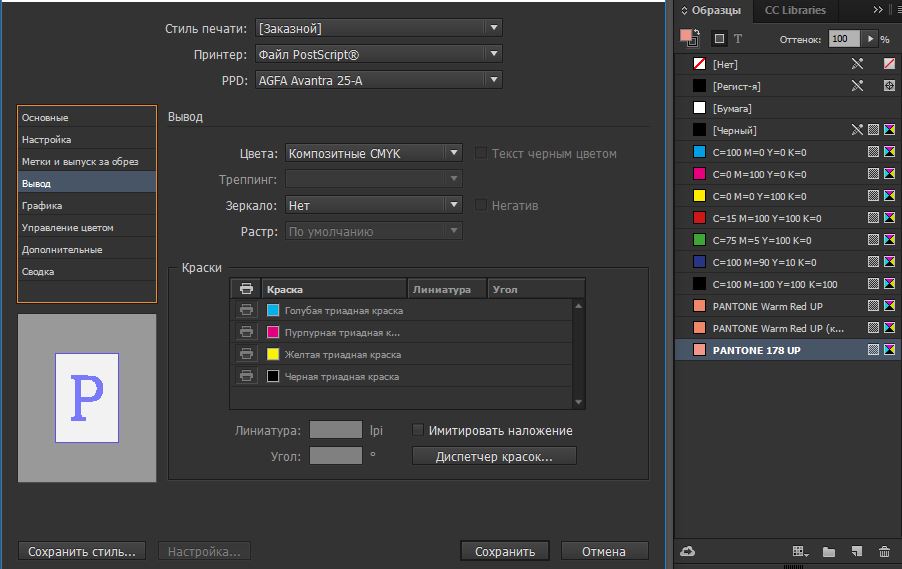Swap fill and stroke arrows icon
Screen dimensions: 902x569
click(x=697, y=30)
